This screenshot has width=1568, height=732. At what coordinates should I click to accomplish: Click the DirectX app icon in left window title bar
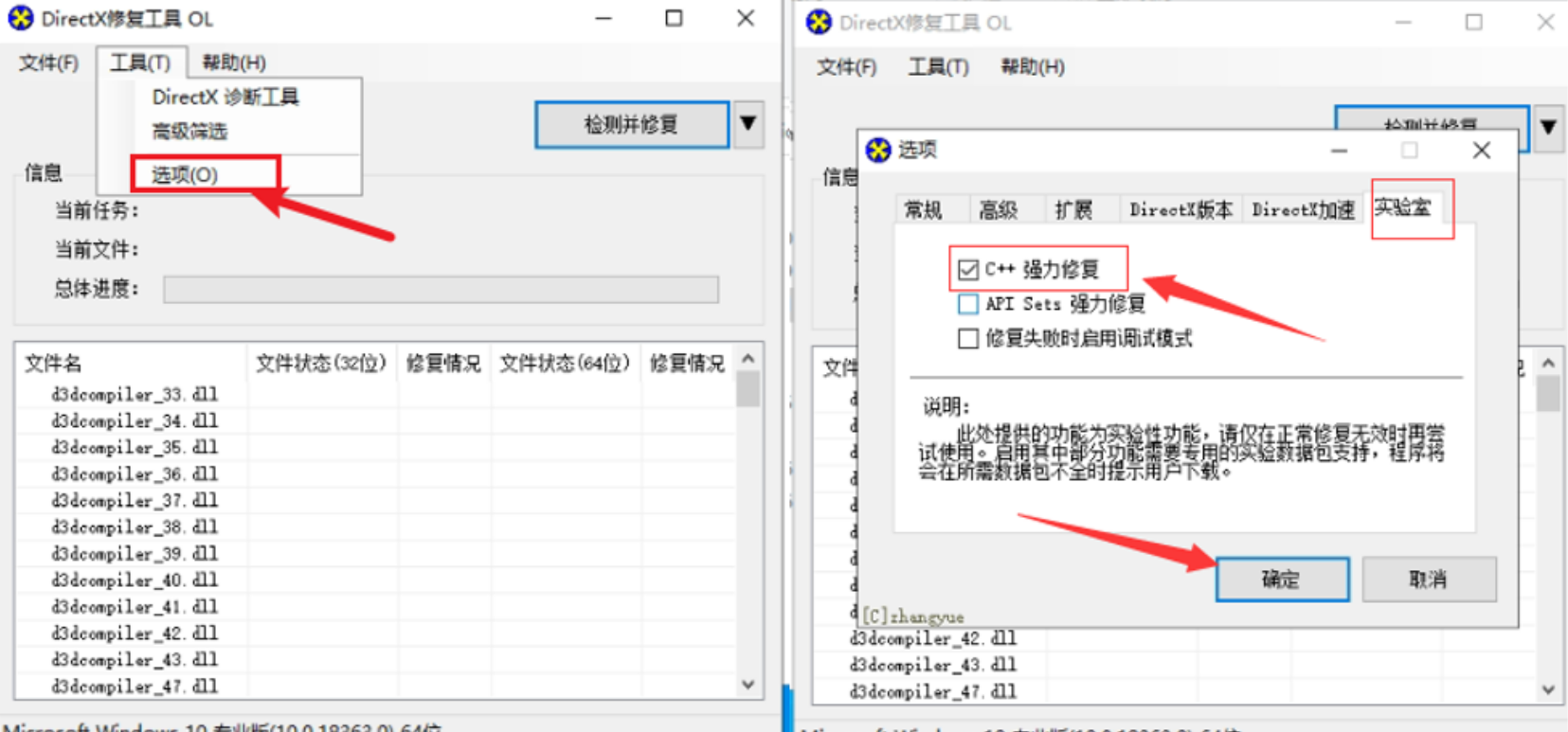tap(21, 18)
